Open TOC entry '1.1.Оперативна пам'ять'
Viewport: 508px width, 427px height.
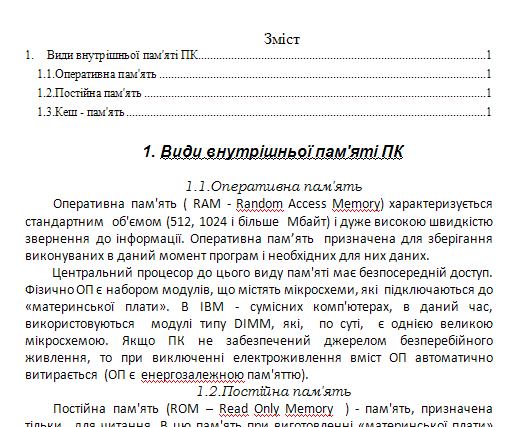pos(264,74)
